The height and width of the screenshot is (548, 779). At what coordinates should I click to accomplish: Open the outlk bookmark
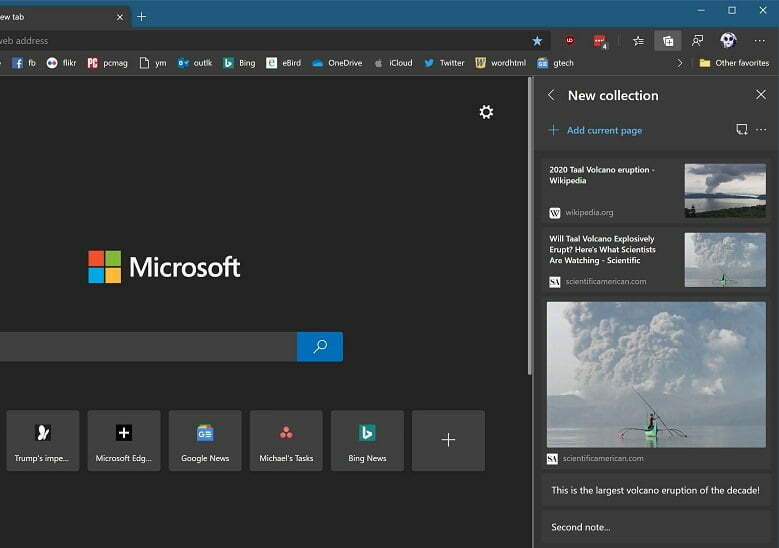[195, 63]
